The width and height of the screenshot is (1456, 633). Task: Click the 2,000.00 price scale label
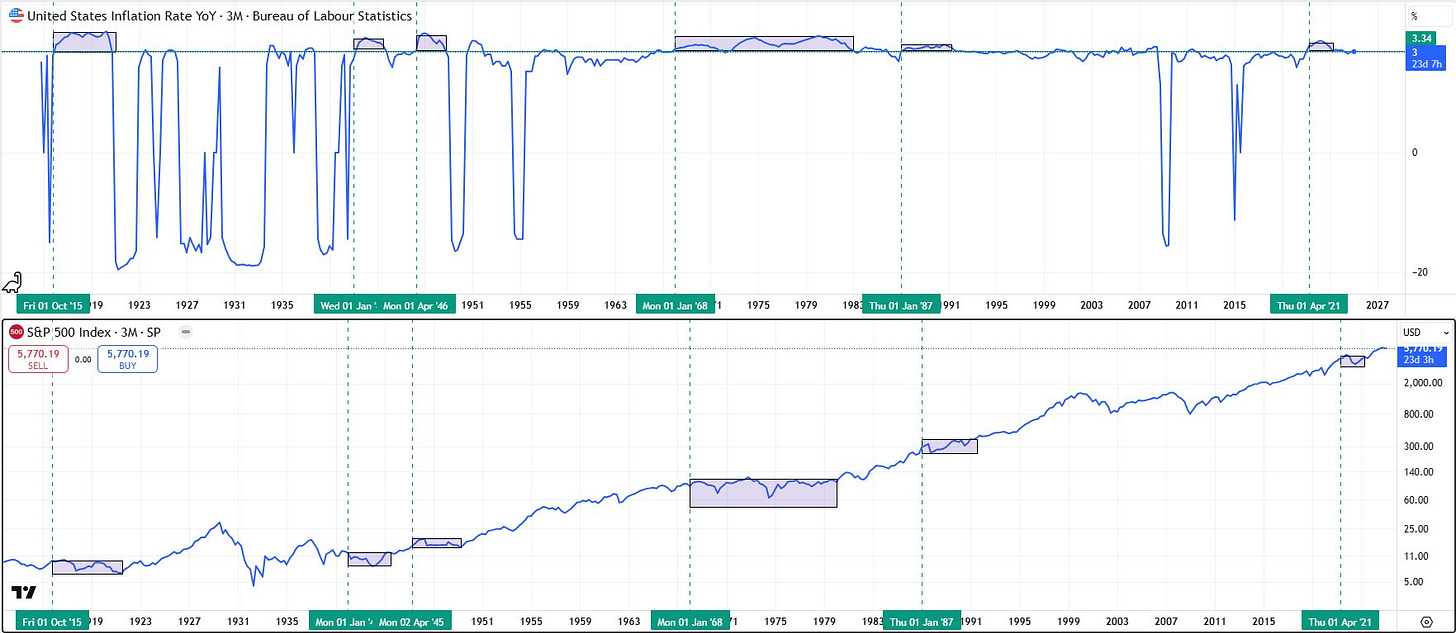click(x=1425, y=383)
